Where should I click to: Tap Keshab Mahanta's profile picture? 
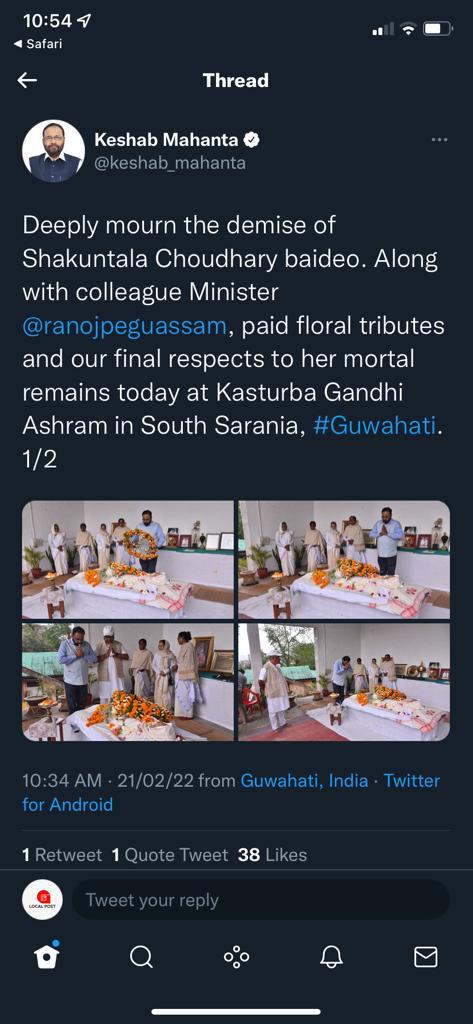click(54, 151)
